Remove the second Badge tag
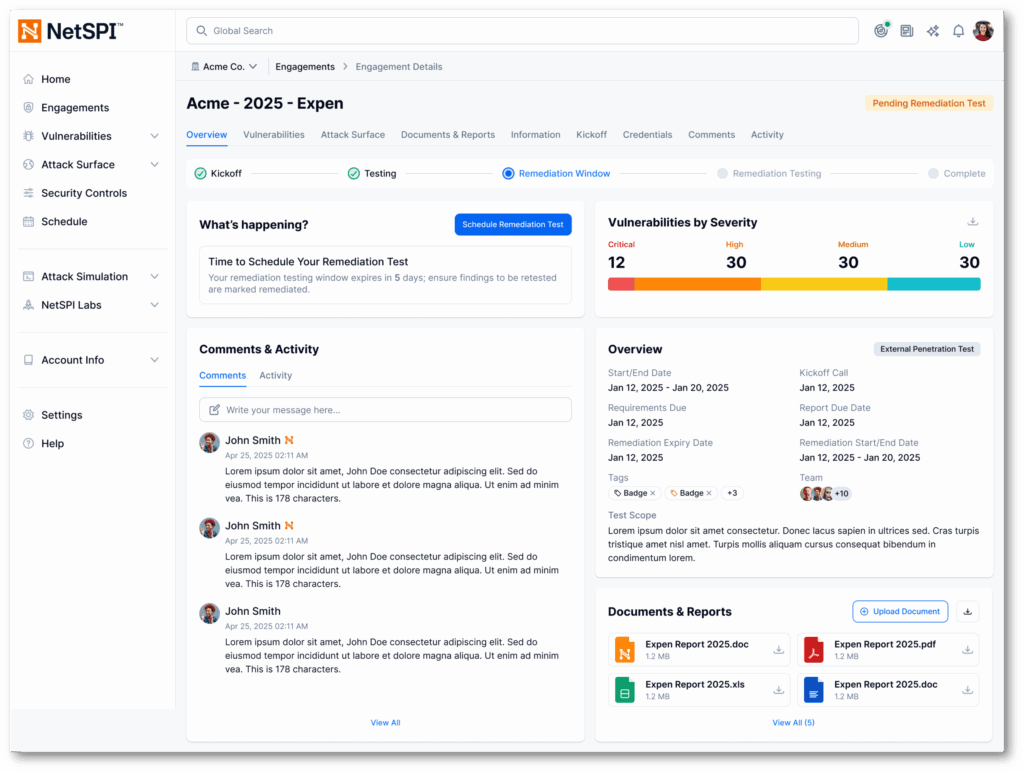The image size is (1024, 772). (x=709, y=493)
